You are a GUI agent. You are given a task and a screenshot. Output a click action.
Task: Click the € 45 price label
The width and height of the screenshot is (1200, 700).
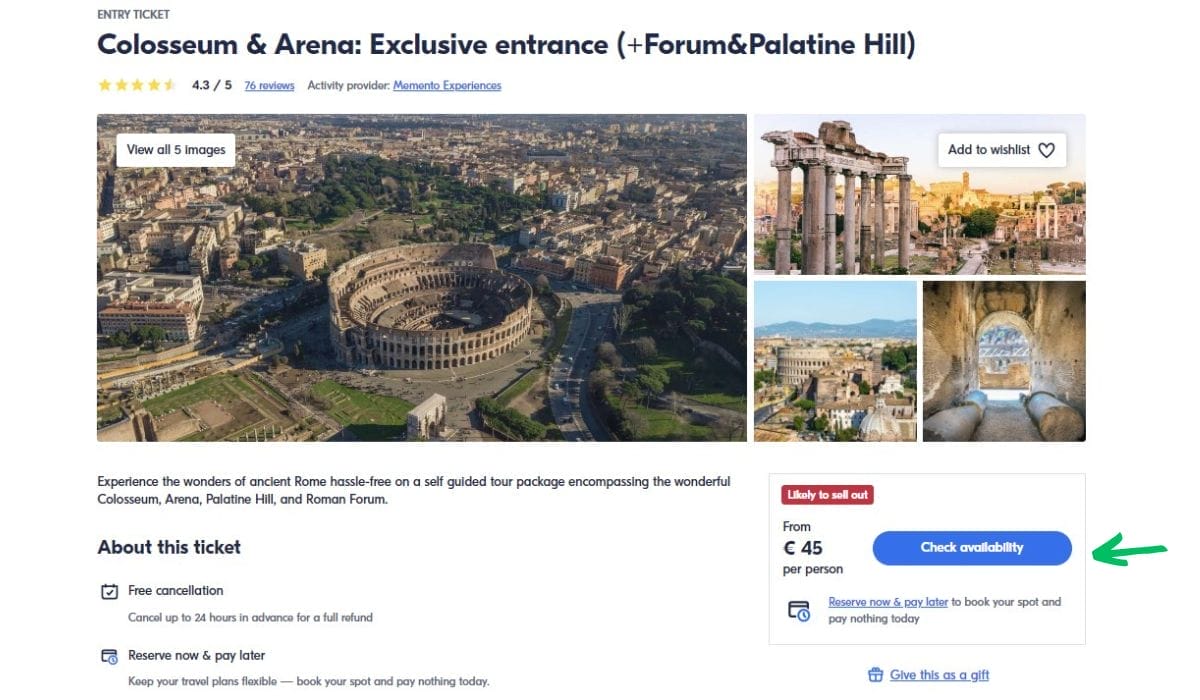click(x=802, y=548)
